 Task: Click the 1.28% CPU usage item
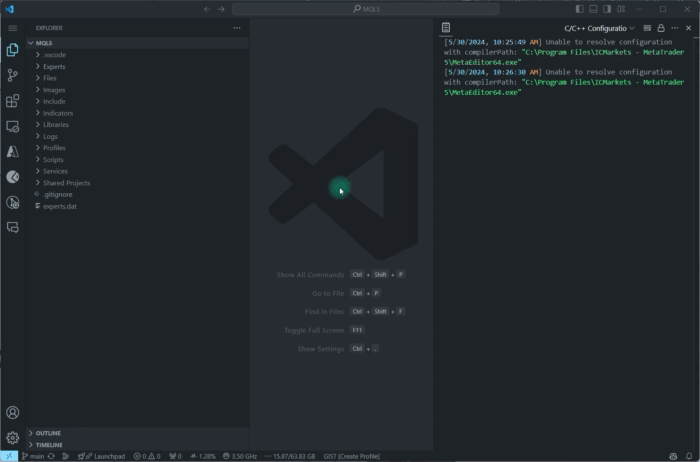click(203, 456)
